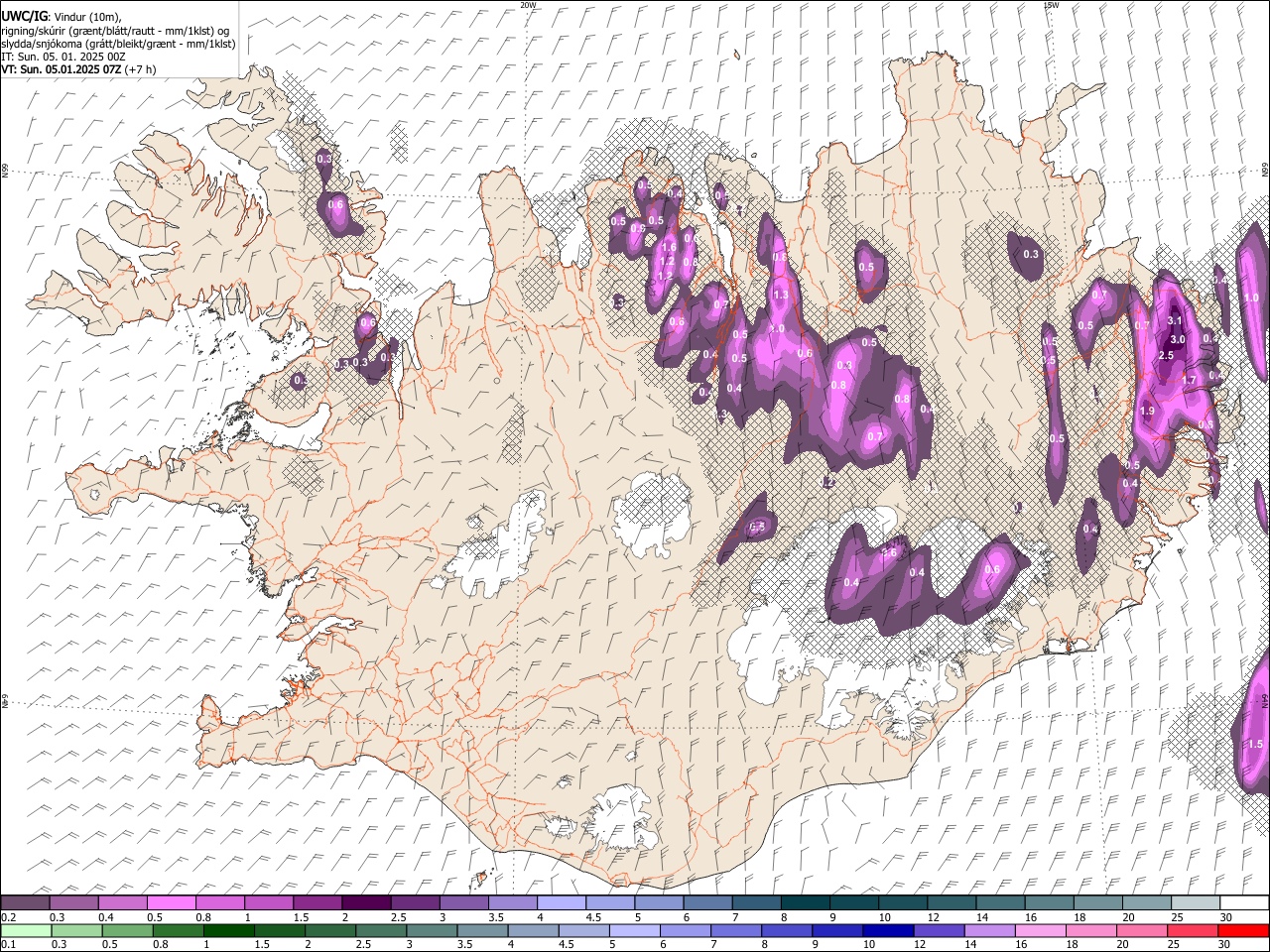Click the 2.5 value on the eastern snow band

click(1166, 356)
